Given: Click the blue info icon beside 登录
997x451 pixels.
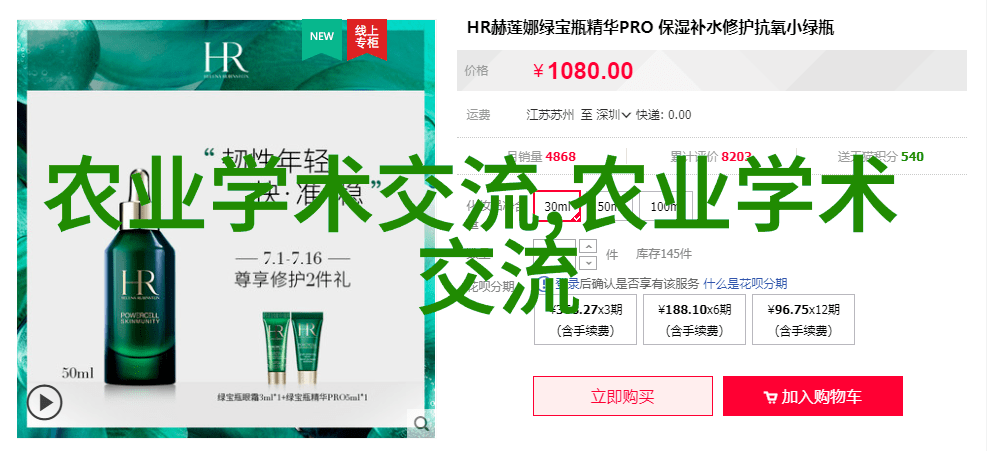Looking at the screenshot, I should 546,284.
